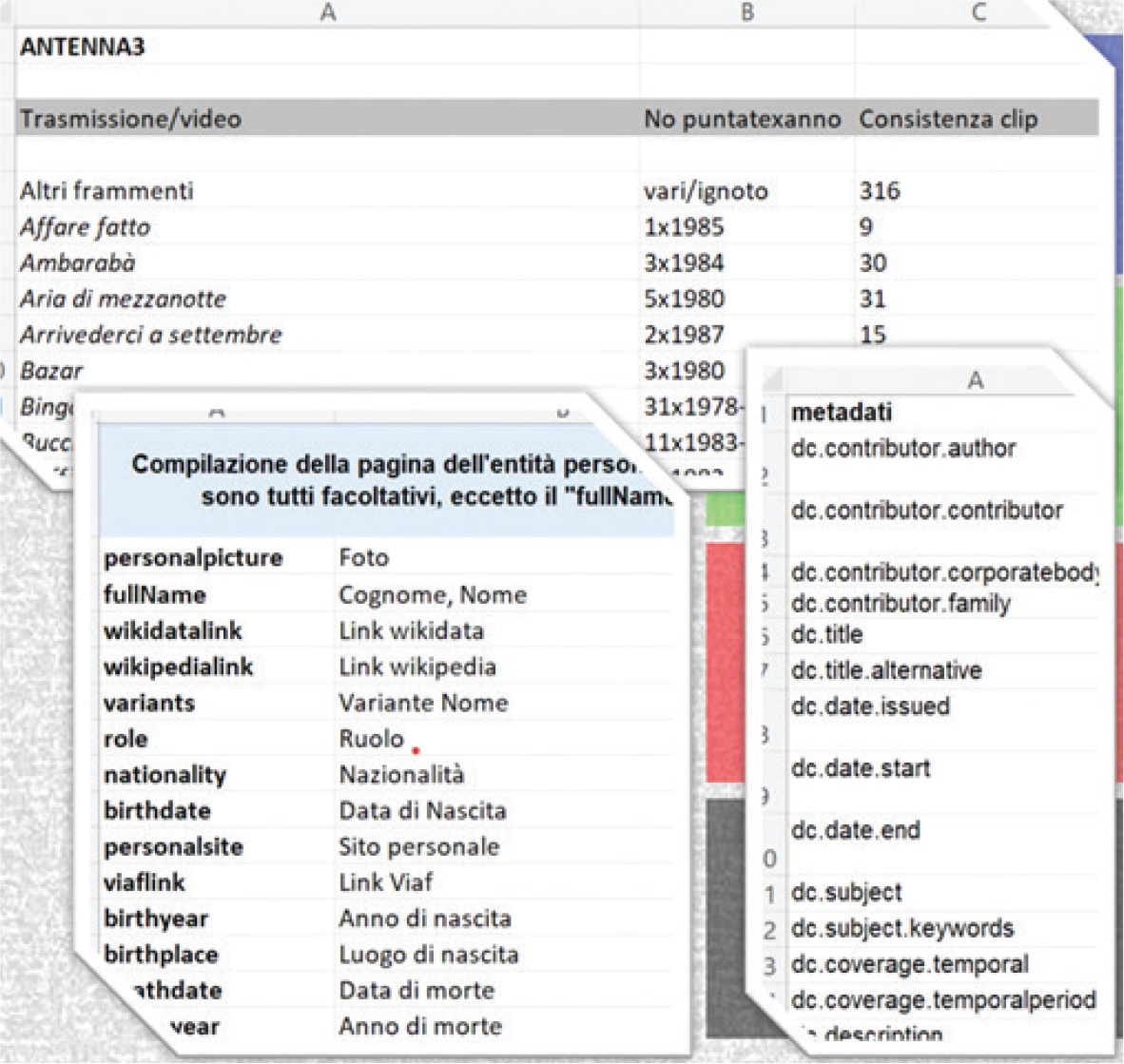
Task: Select the Ambarabà cell
Action: click(327, 262)
